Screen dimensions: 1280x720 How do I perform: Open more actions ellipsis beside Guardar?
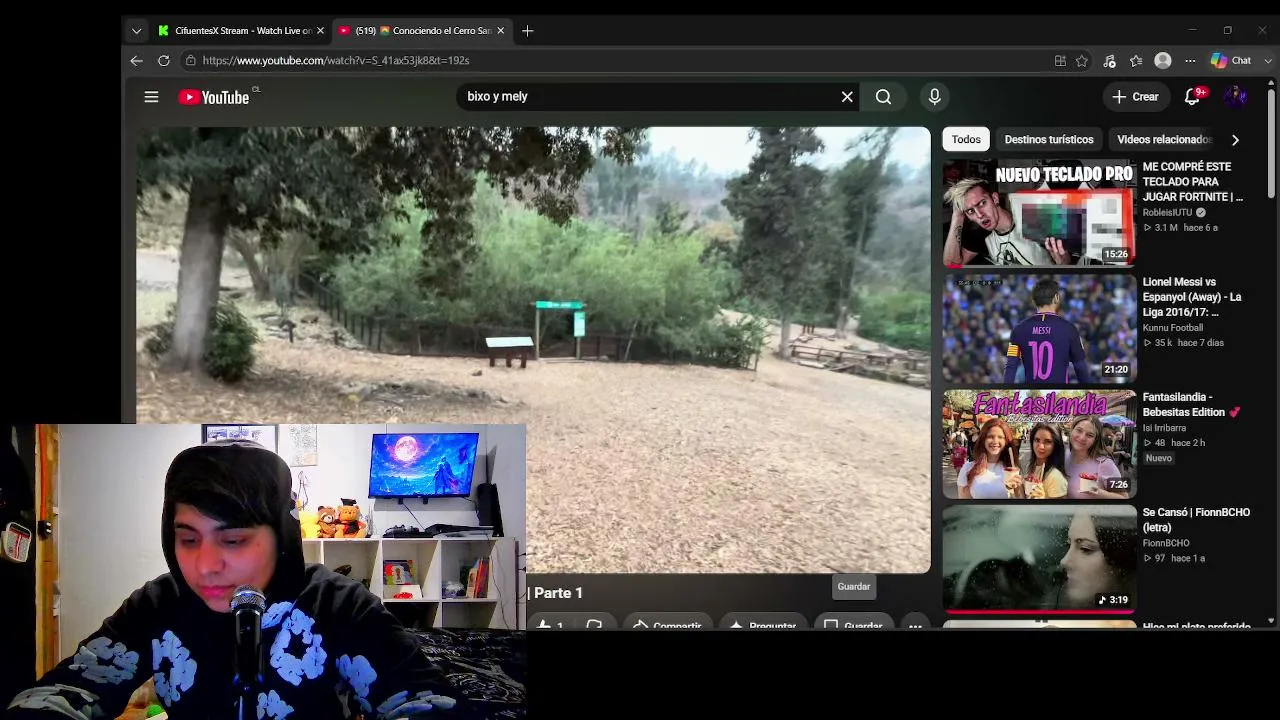(915, 626)
